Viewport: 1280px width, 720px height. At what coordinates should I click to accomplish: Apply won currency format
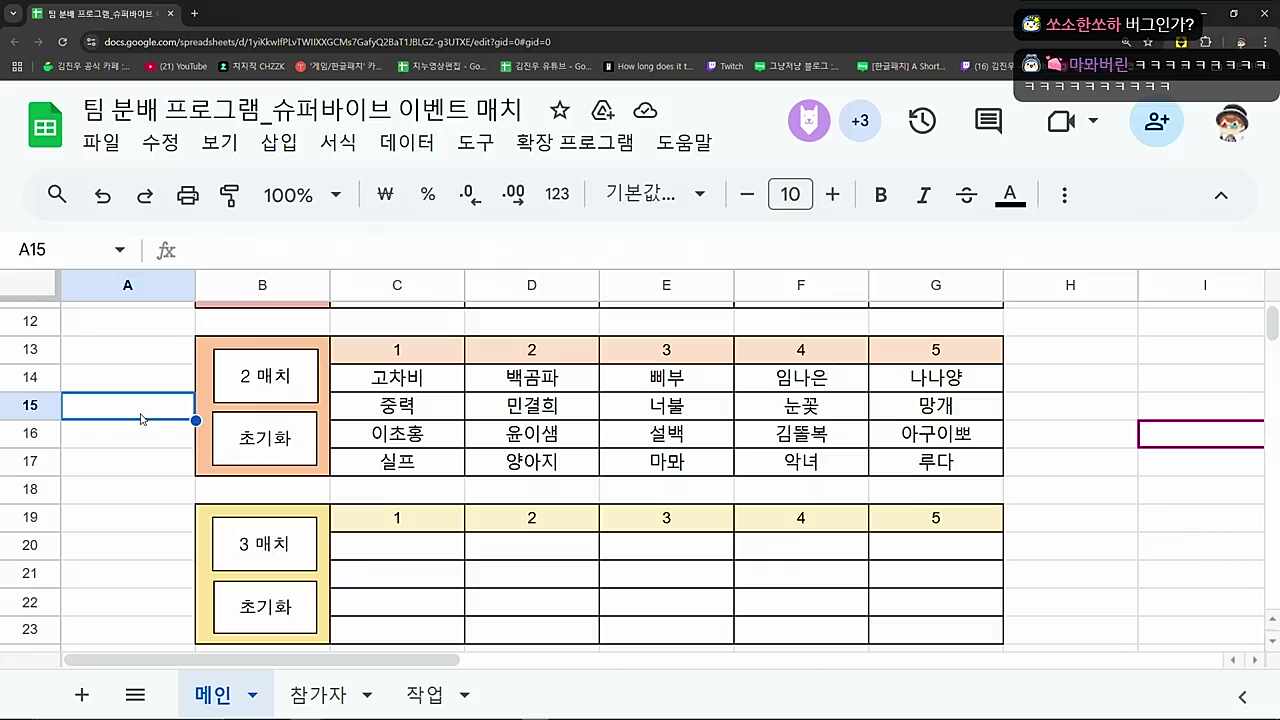(385, 195)
